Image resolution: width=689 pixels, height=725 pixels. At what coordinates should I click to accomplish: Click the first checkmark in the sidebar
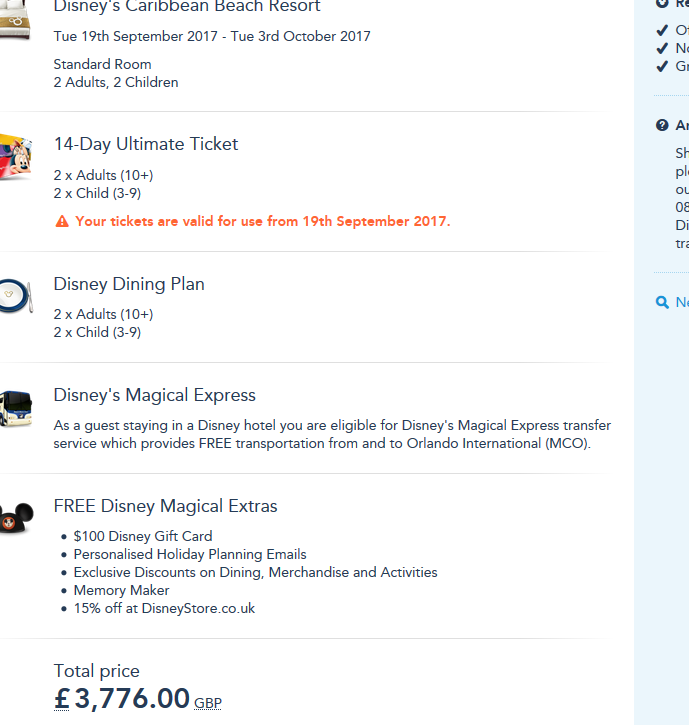662,30
